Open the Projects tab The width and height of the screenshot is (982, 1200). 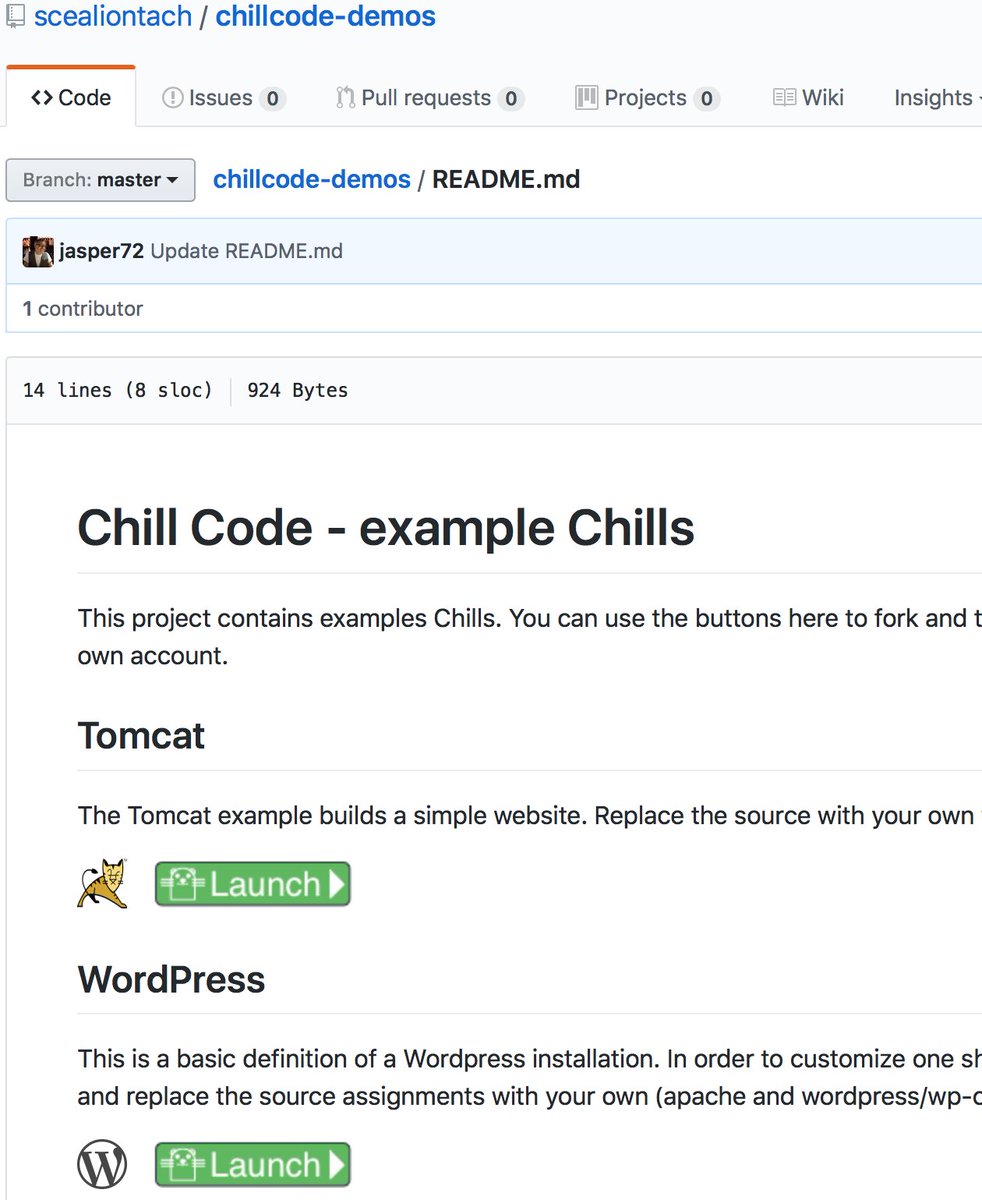(648, 98)
